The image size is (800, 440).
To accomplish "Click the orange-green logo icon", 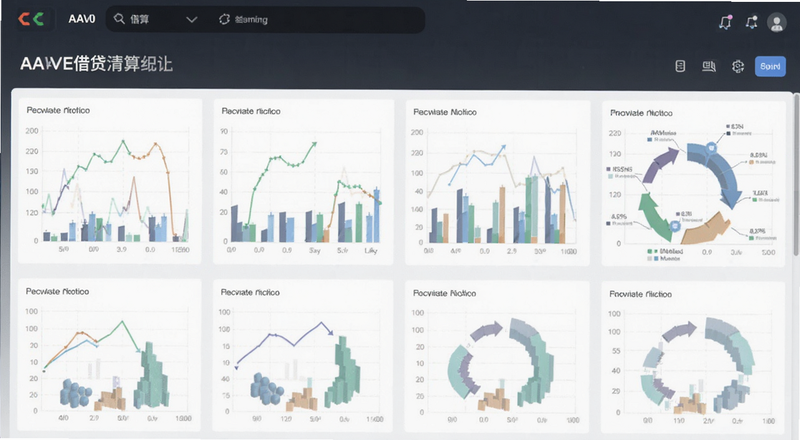I will [31, 19].
